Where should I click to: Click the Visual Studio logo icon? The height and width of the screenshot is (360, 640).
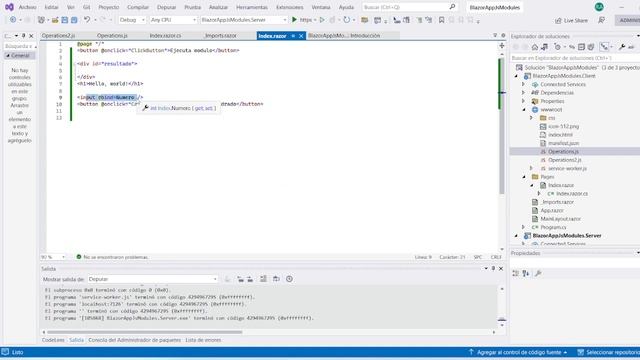9,7
